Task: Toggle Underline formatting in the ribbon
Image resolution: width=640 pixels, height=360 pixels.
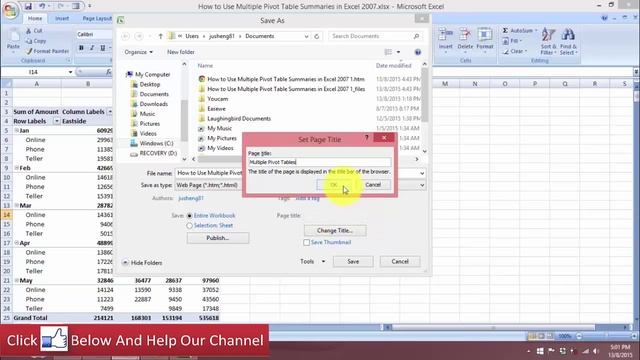Action: 102,48
